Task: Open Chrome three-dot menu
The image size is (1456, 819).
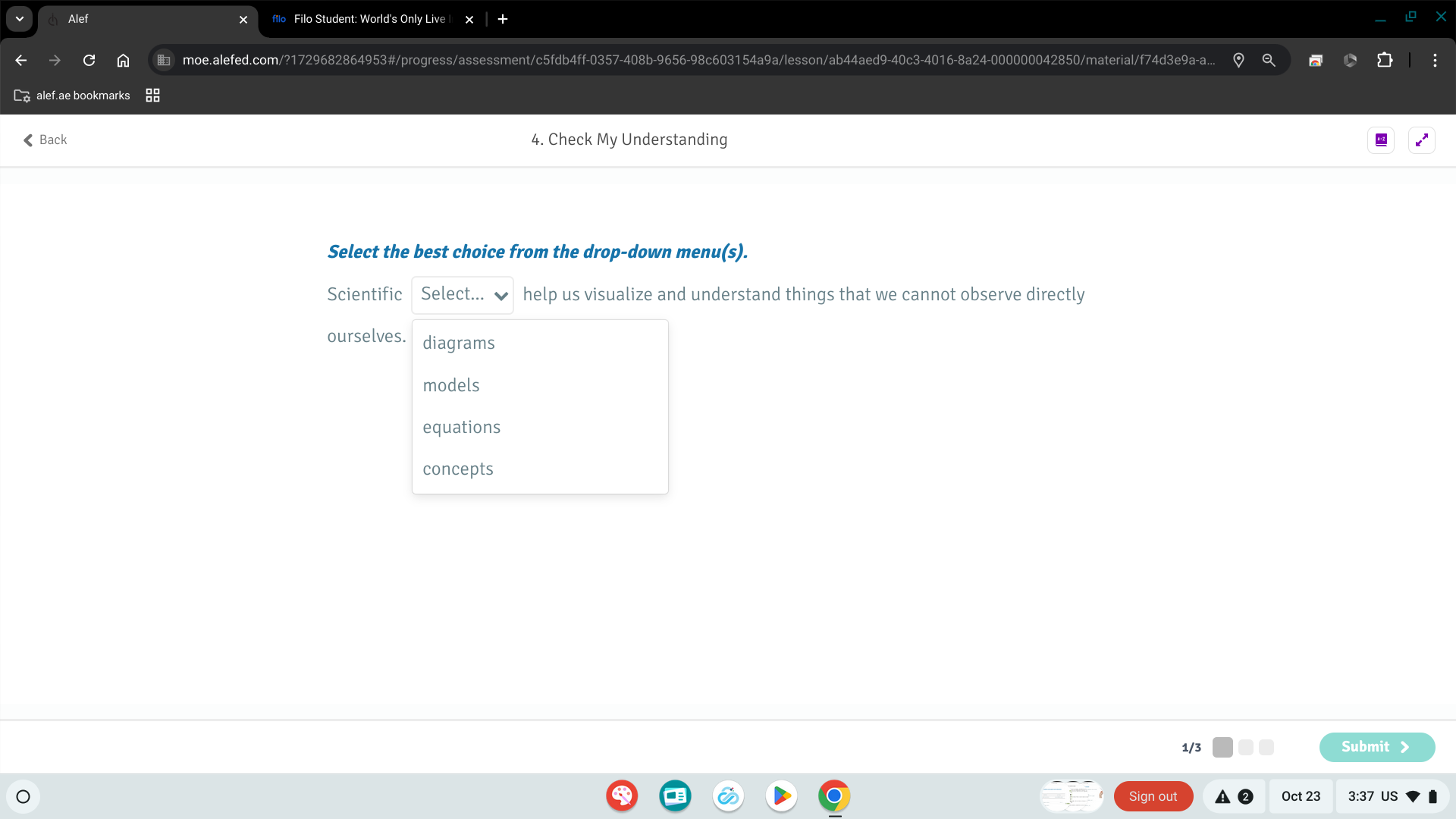Action: (x=1435, y=60)
